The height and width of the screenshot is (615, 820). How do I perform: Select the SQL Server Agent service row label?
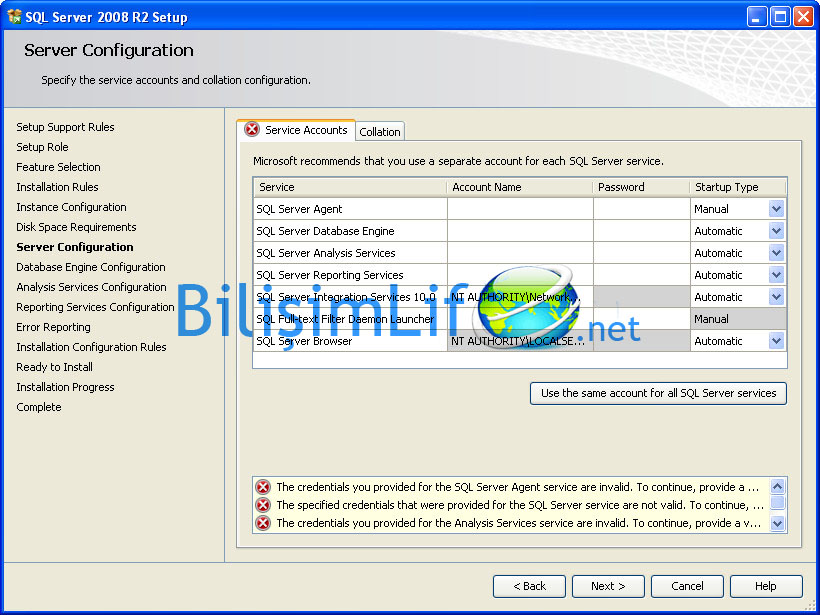coord(299,209)
